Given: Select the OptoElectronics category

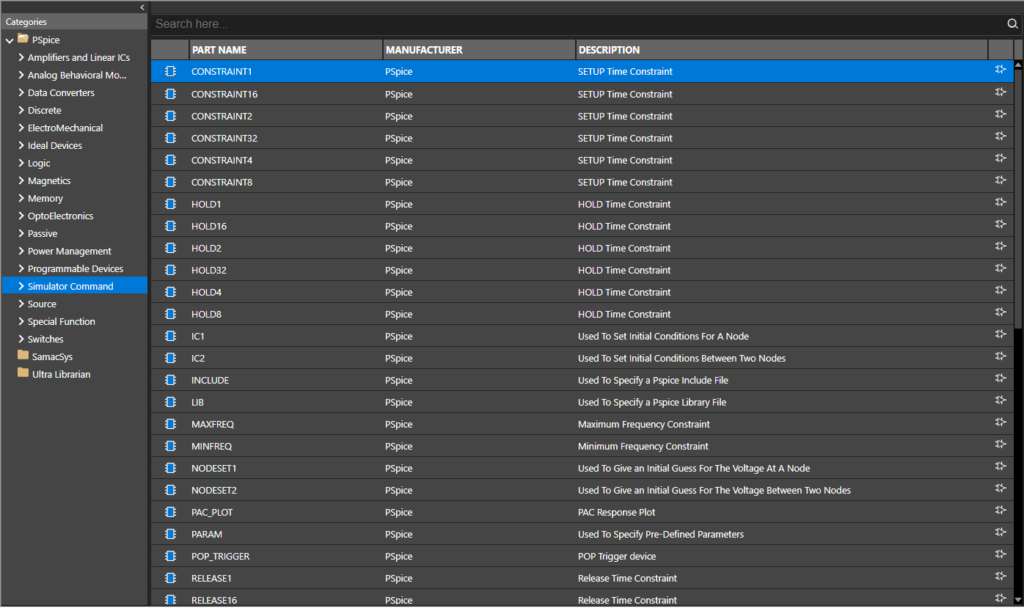Looking at the screenshot, I should (60, 216).
